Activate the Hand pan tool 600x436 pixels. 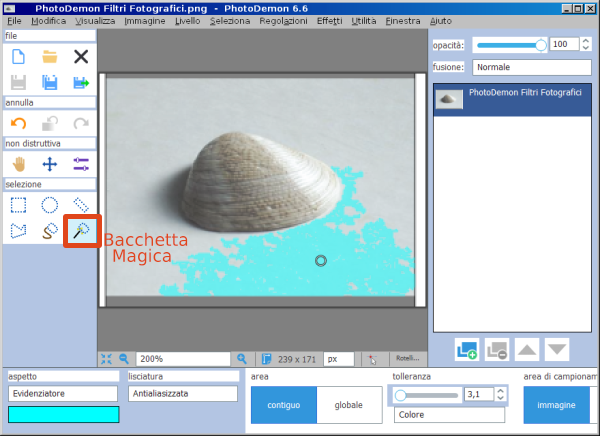[18, 163]
